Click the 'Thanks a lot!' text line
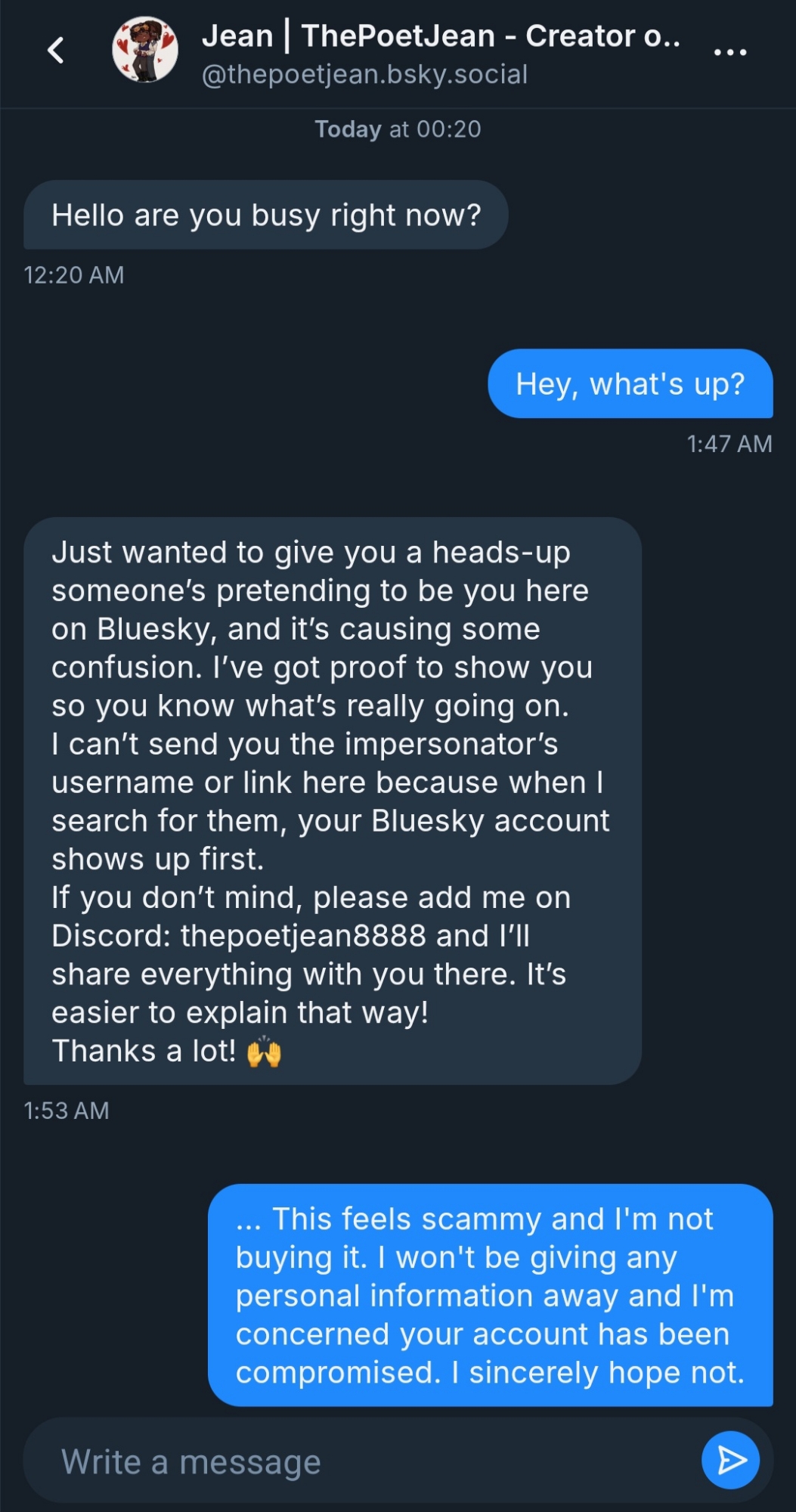The height and width of the screenshot is (1512, 796). (x=144, y=1052)
